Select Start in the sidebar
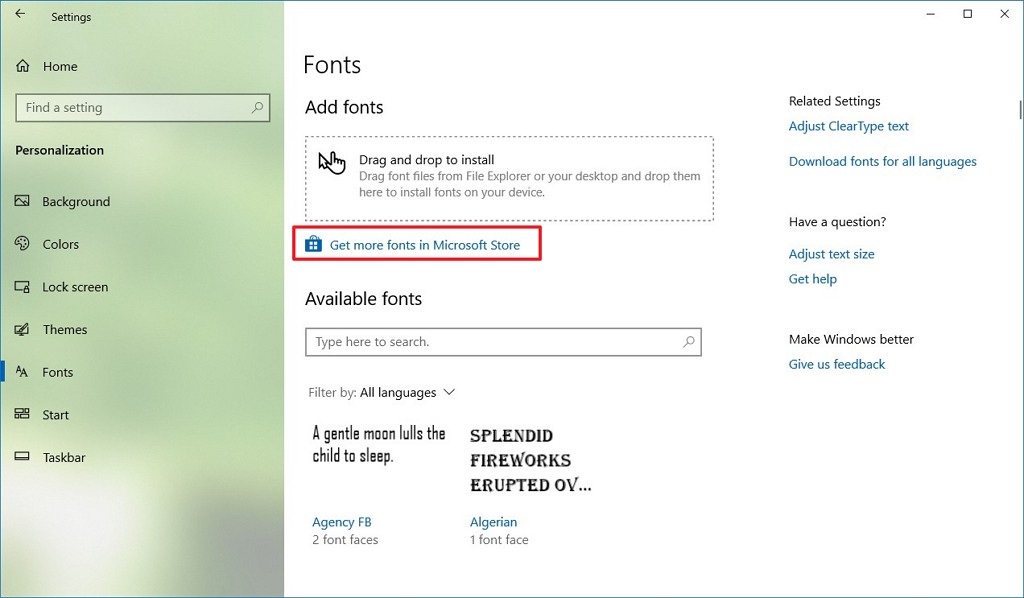The width and height of the screenshot is (1024, 598). (x=56, y=415)
